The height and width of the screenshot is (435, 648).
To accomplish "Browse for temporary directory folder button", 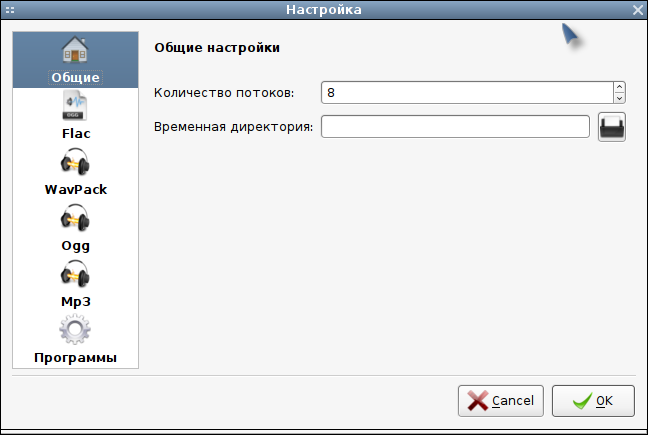I will [612, 127].
